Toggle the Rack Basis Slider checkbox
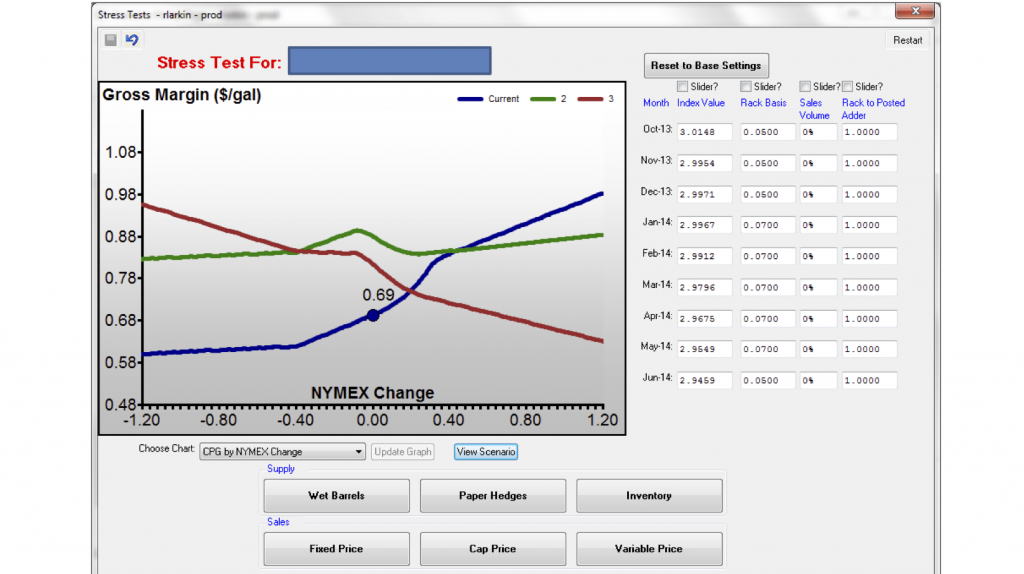This screenshot has width=1024, height=574. (x=746, y=87)
